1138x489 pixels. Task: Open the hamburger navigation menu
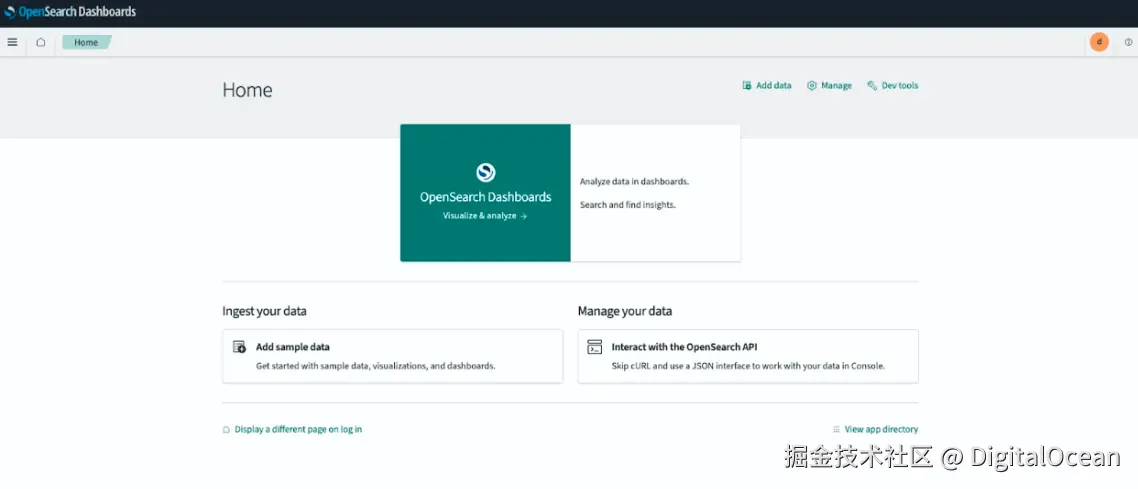click(12, 42)
